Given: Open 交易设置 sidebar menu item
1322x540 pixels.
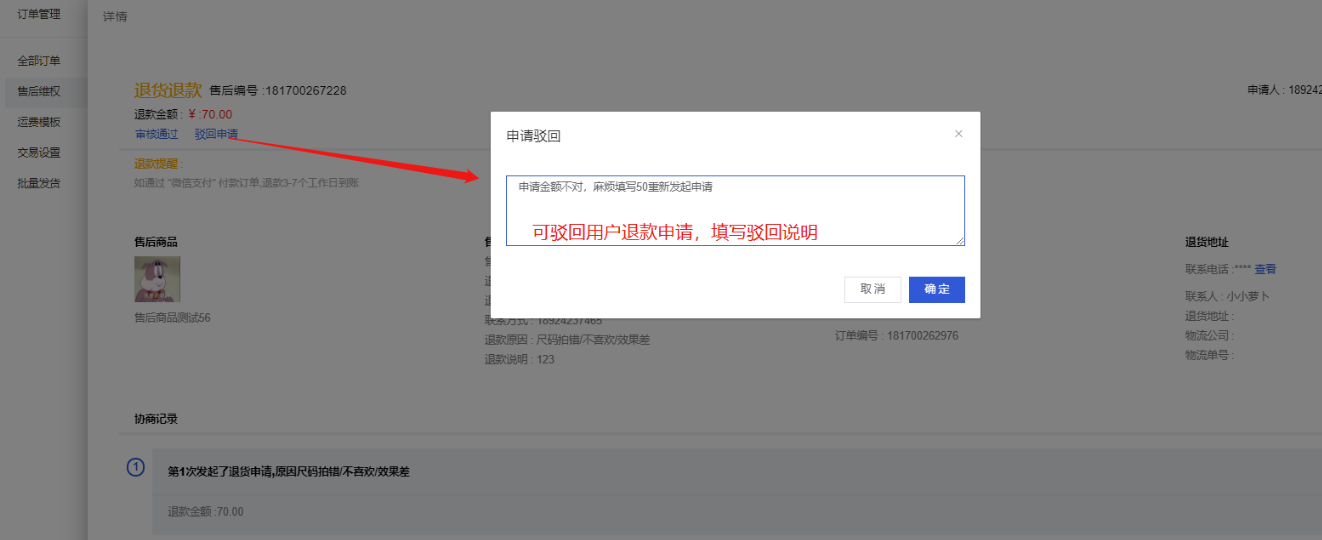Looking at the screenshot, I should tap(39, 153).
